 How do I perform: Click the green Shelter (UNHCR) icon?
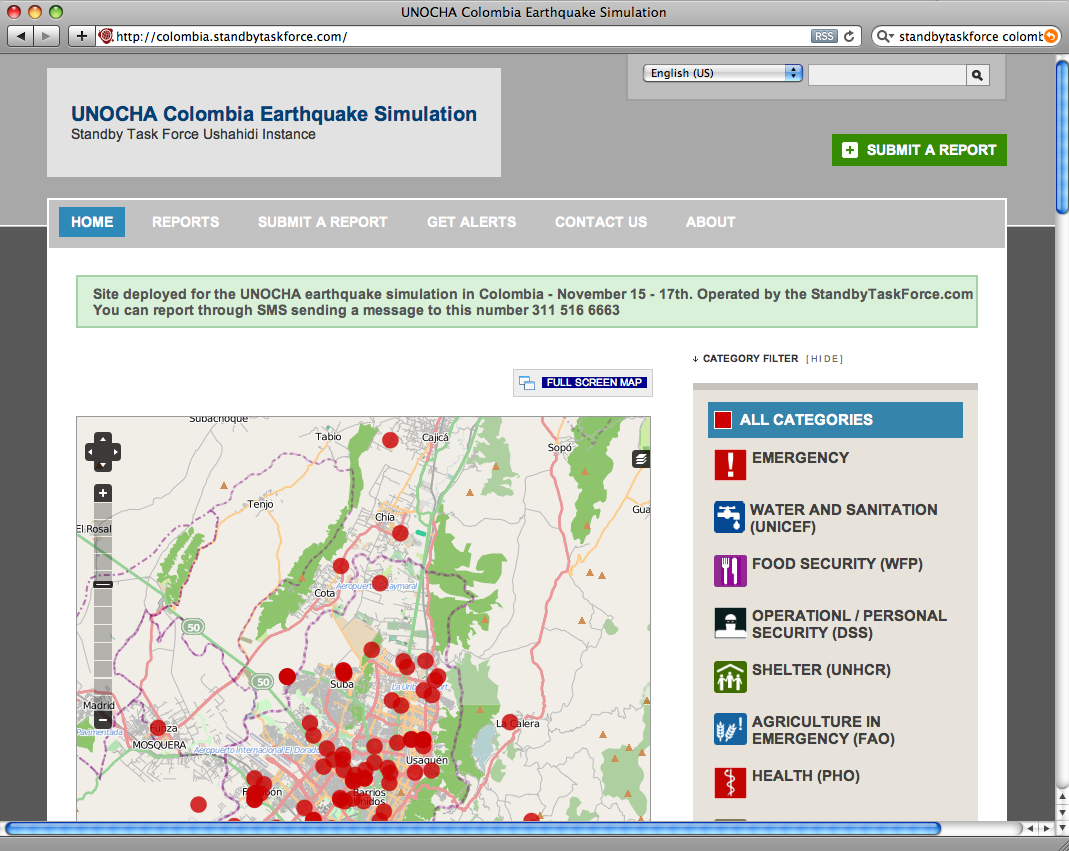click(x=729, y=676)
